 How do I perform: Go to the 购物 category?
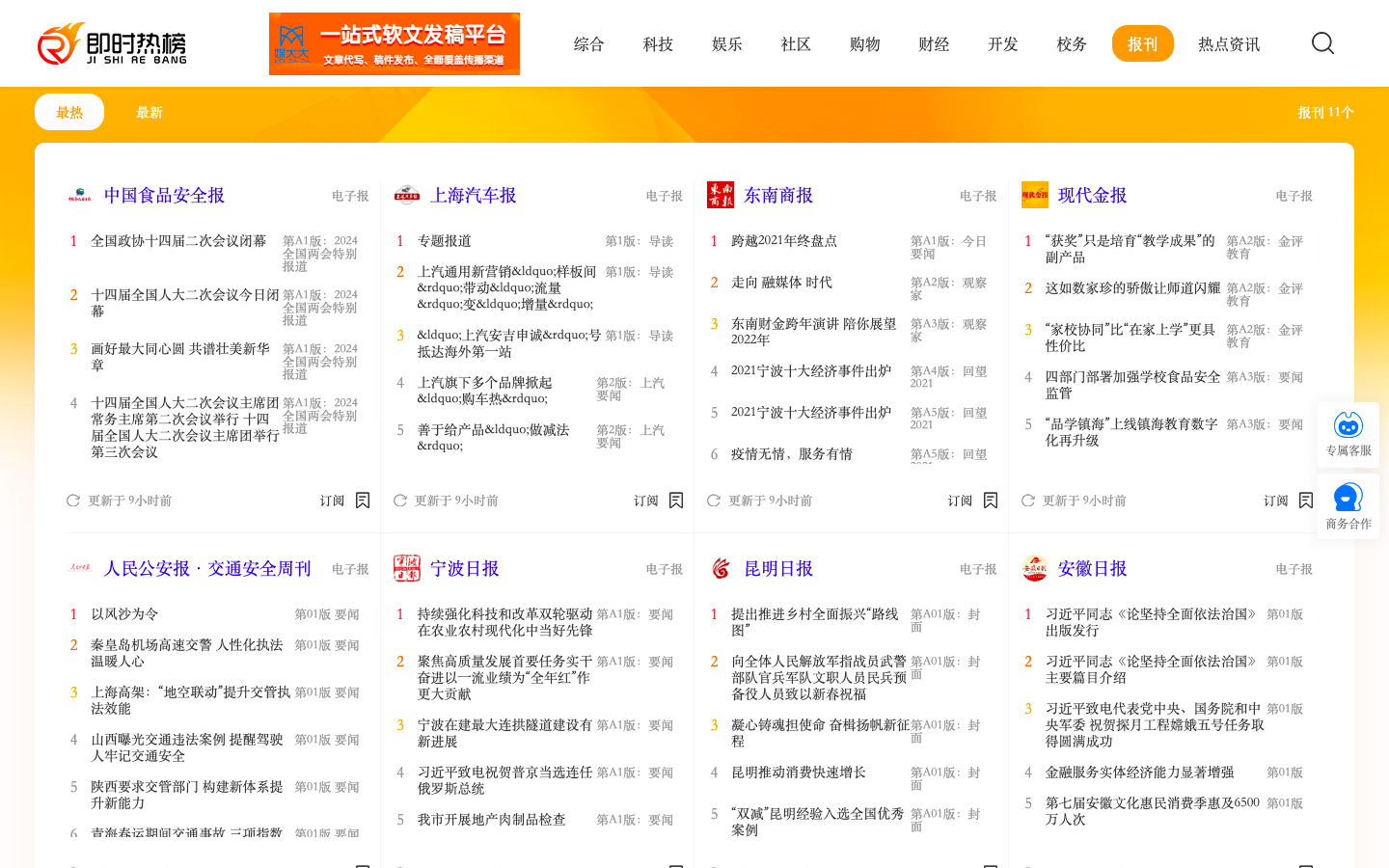click(x=865, y=43)
